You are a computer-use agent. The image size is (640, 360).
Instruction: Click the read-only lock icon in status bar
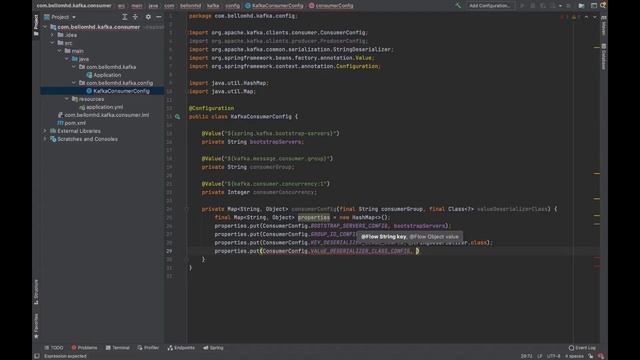tap(591, 356)
